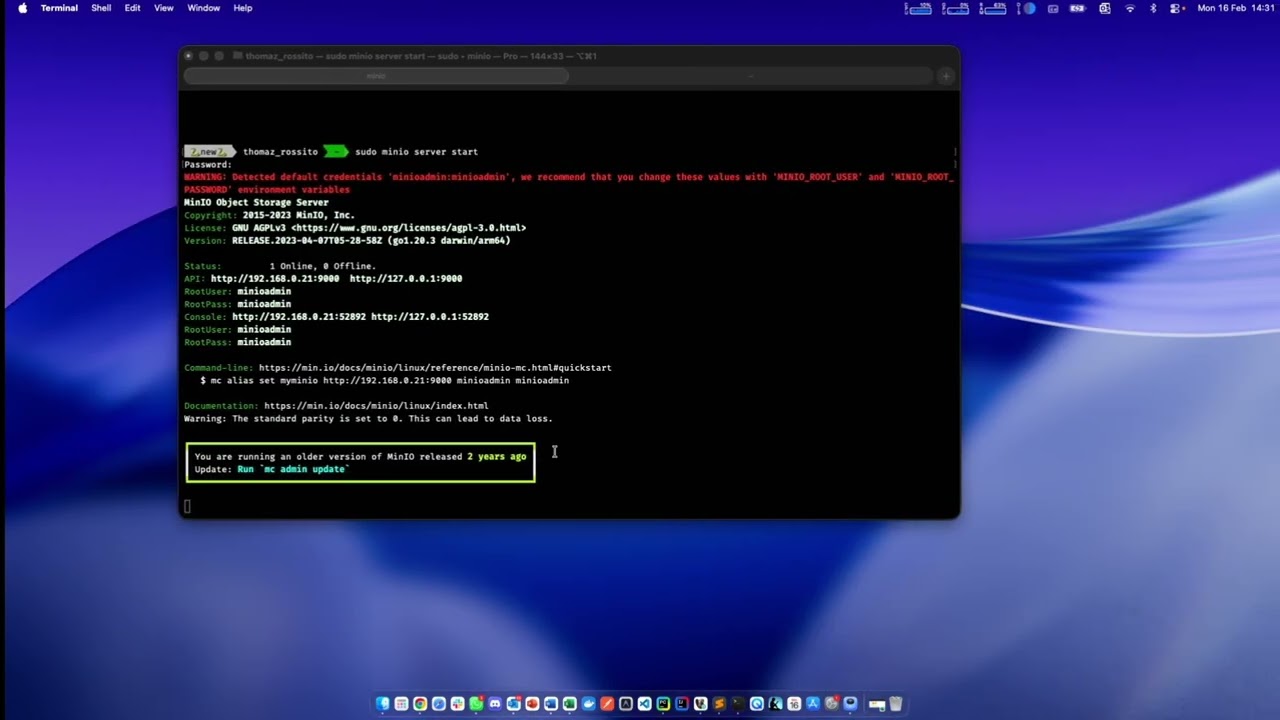Screen dimensions: 1280x720
Task: Open the Edit menu
Action: pyautogui.click(x=132, y=8)
